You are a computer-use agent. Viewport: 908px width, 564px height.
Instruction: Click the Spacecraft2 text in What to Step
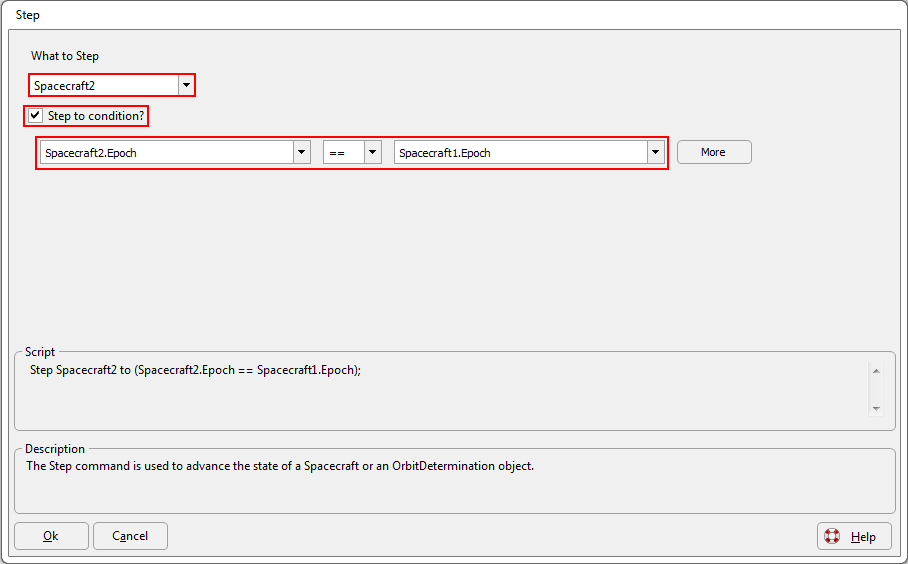click(x=64, y=86)
